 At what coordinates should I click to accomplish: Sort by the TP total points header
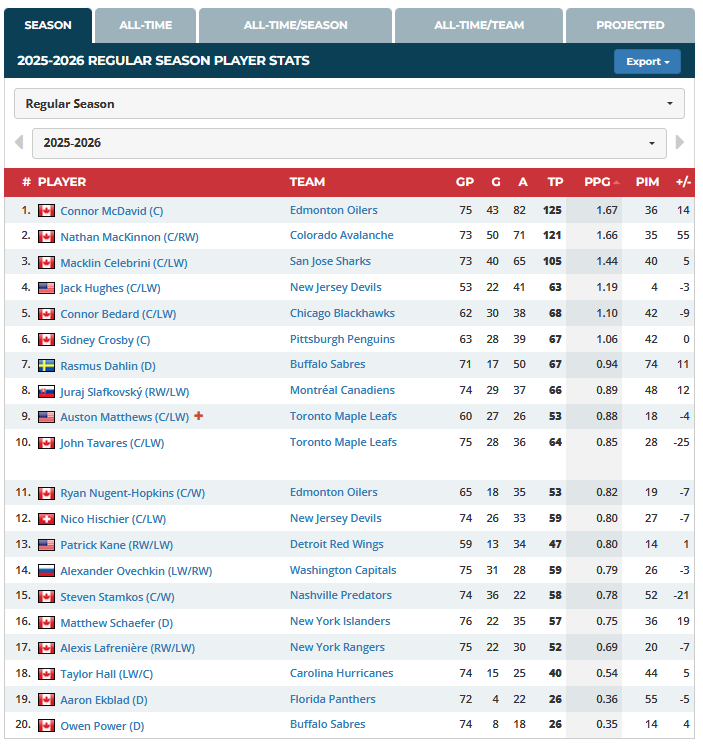(555, 182)
